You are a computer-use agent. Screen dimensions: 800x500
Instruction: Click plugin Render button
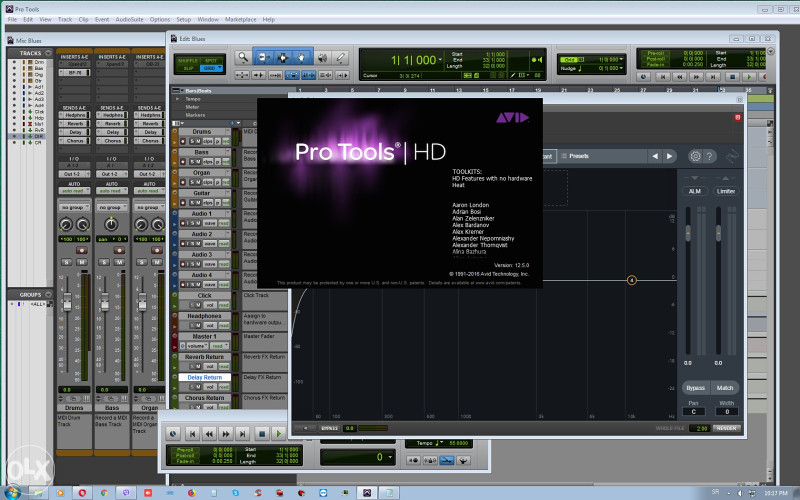point(727,428)
